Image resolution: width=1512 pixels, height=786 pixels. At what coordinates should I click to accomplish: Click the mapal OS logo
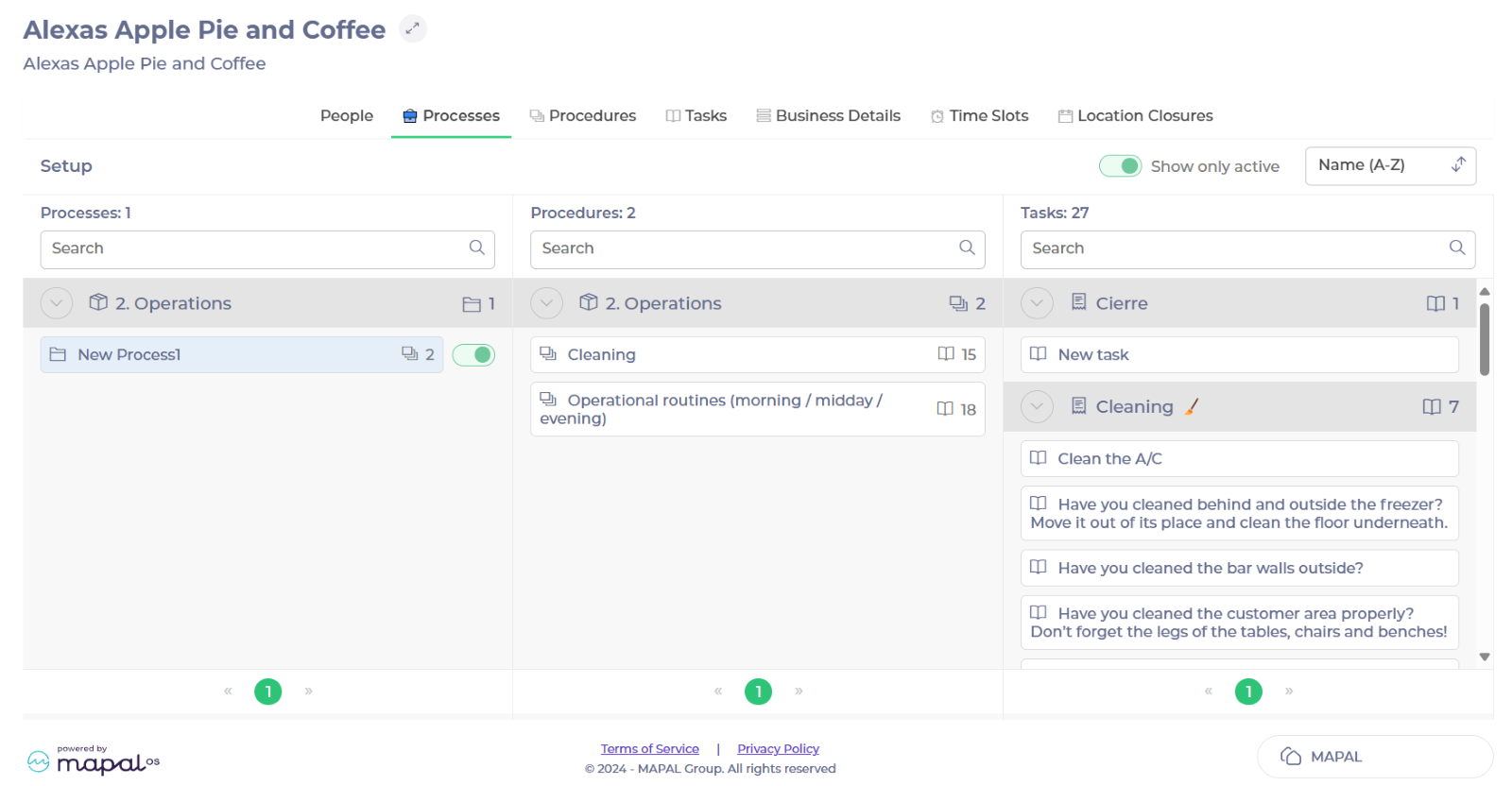point(94,760)
